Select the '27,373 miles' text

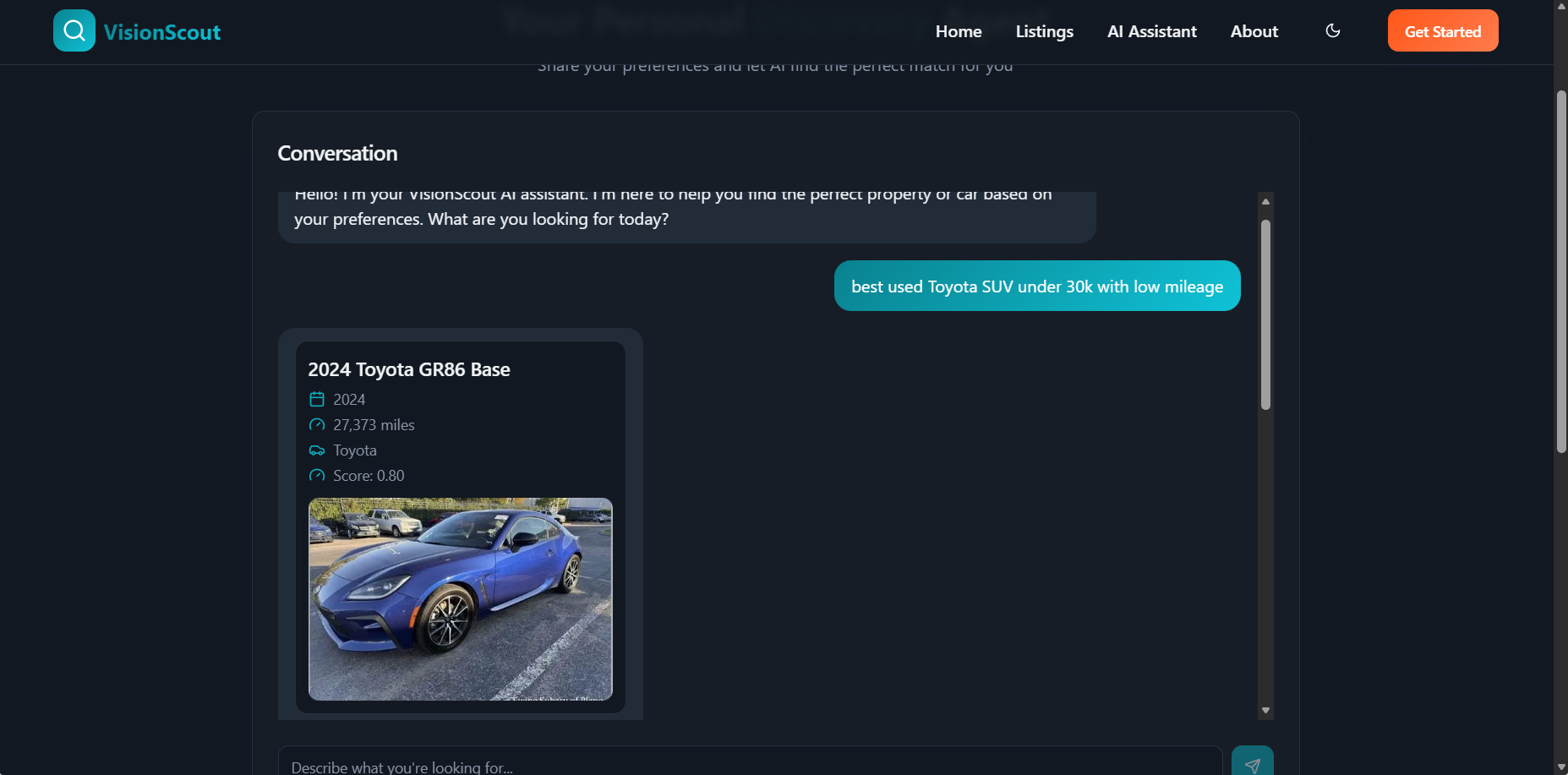point(374,425)
